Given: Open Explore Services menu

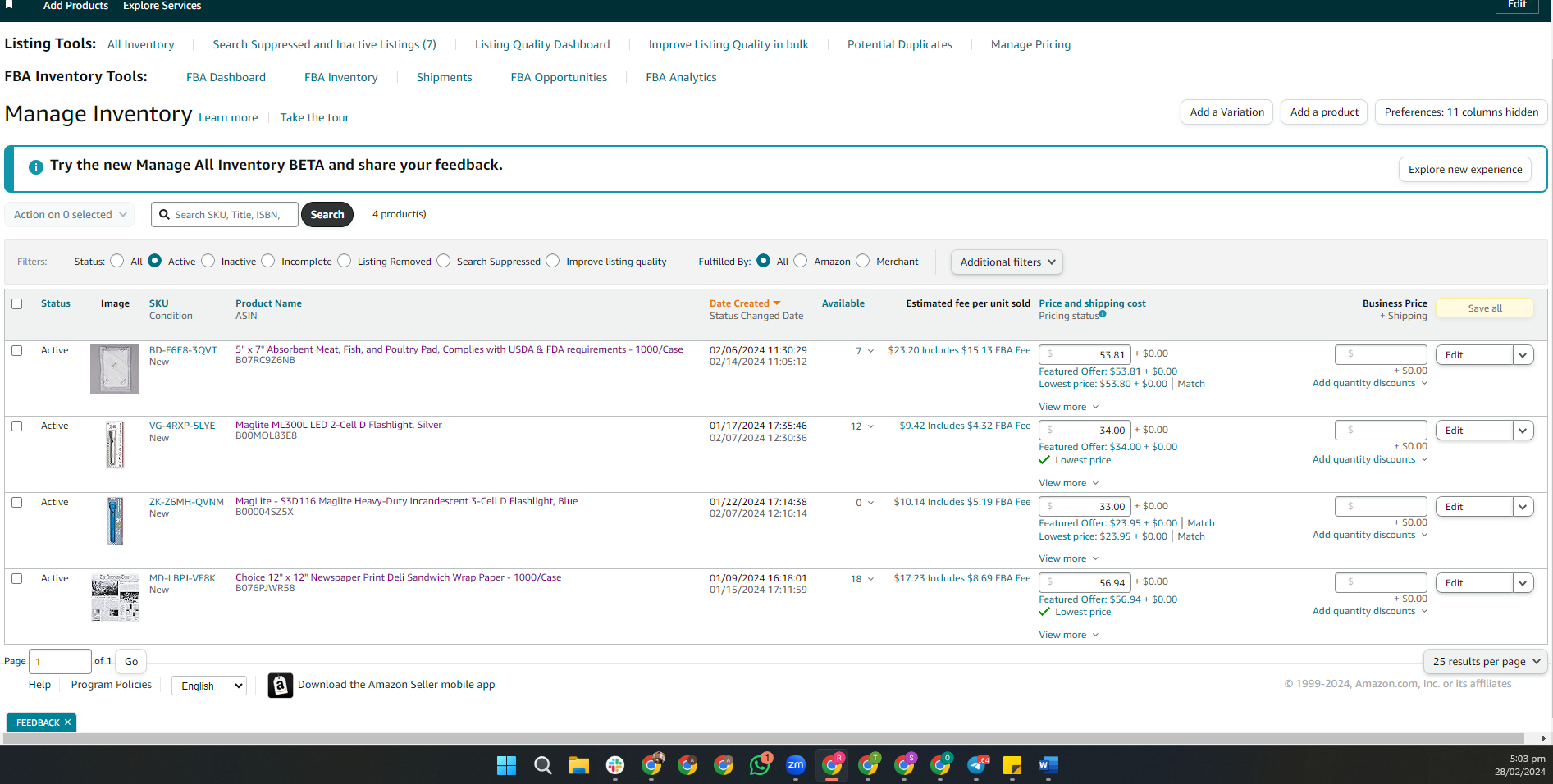Looking at the screenshot, I should (x=162, y=6).
